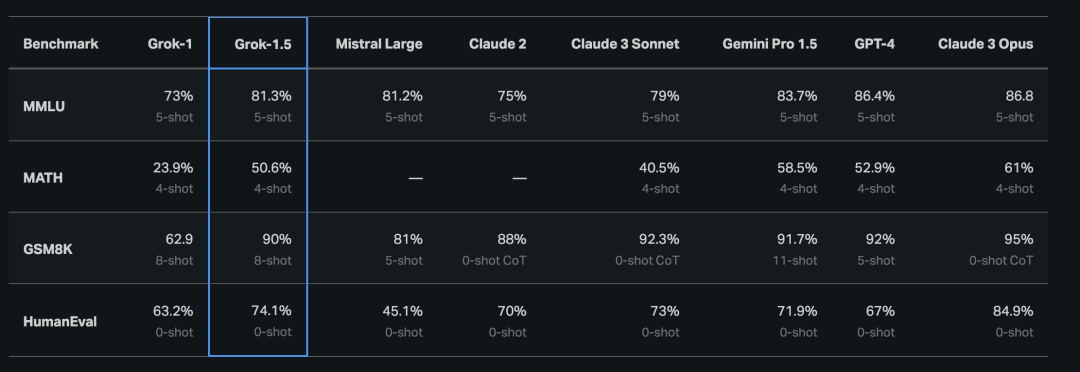Select Mistral Large HumanEval 45.1%
The width and height of the screenshot is (1080, 372).
(x=403, y=311)
